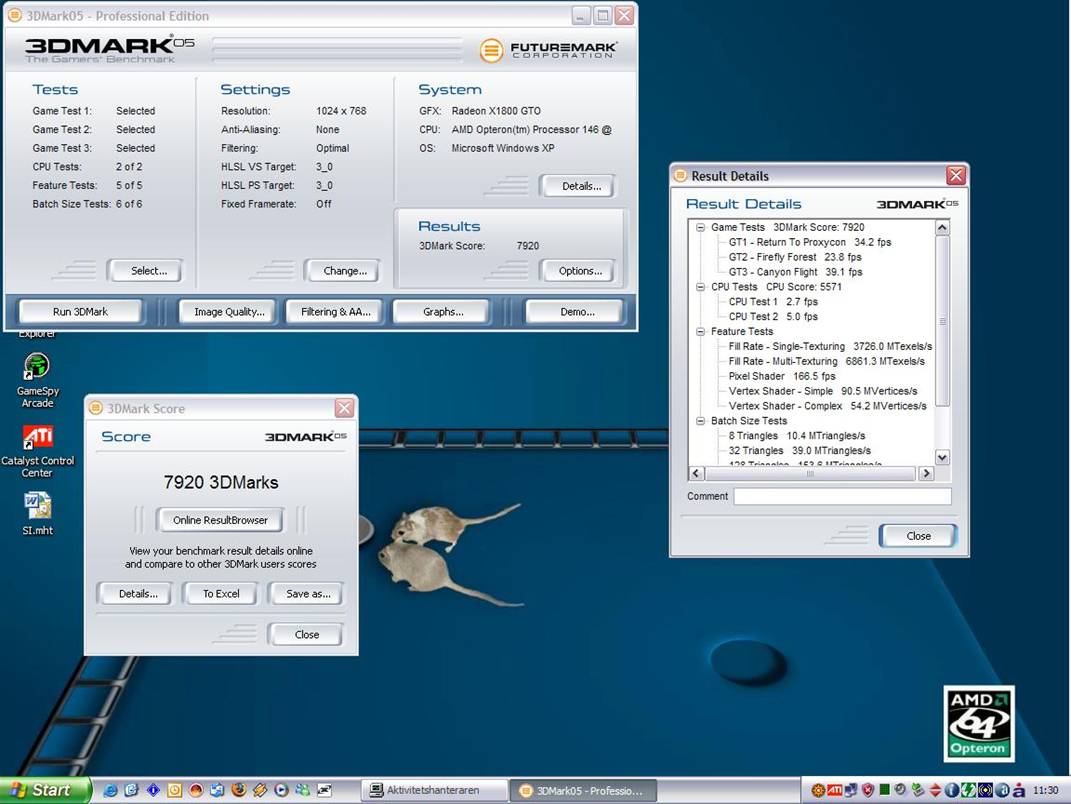Open the Start menu
This screenshot has height=804, width=1071.
tap(45, 790)
